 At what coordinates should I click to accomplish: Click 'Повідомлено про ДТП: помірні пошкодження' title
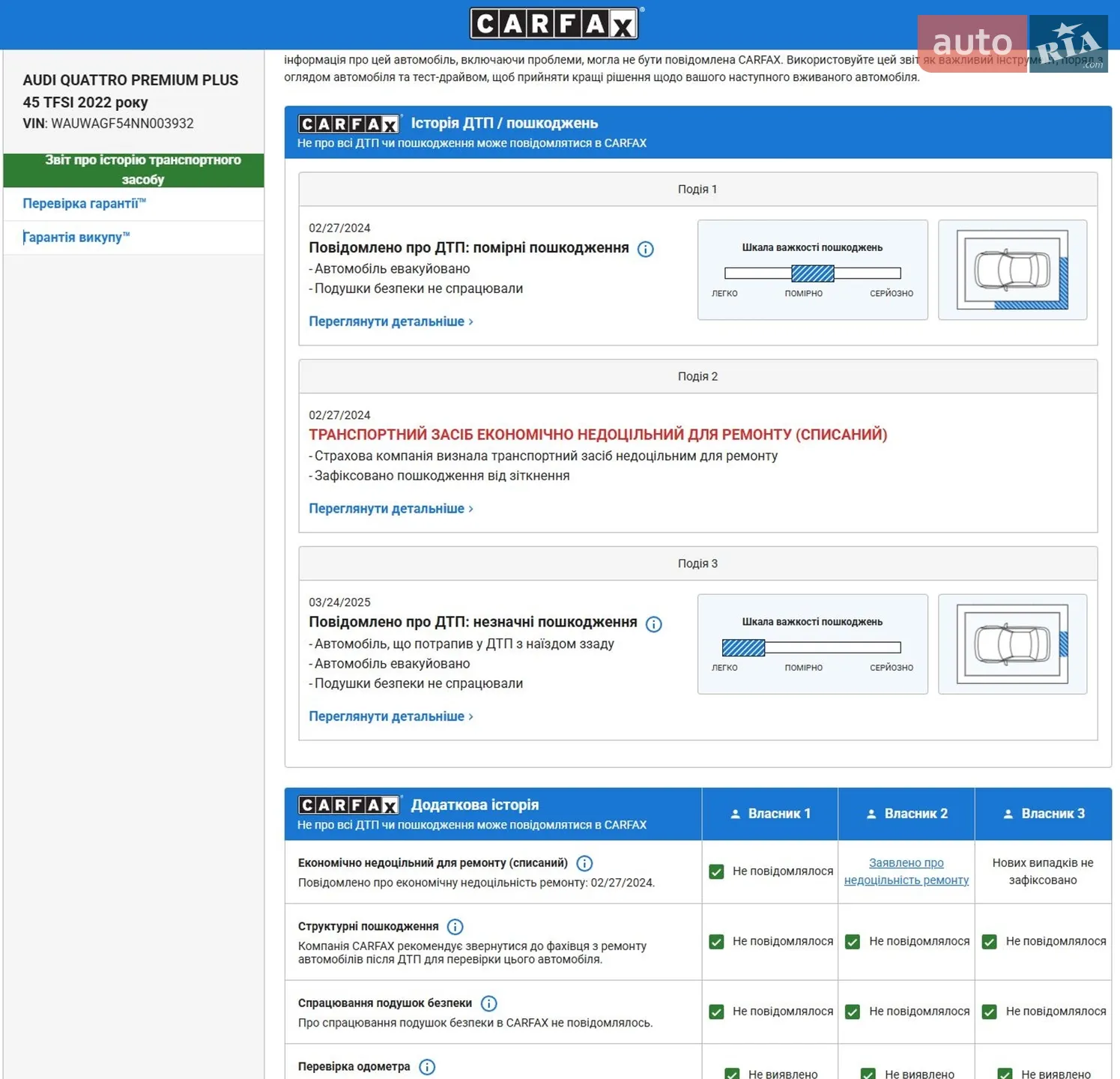point(469,248)
